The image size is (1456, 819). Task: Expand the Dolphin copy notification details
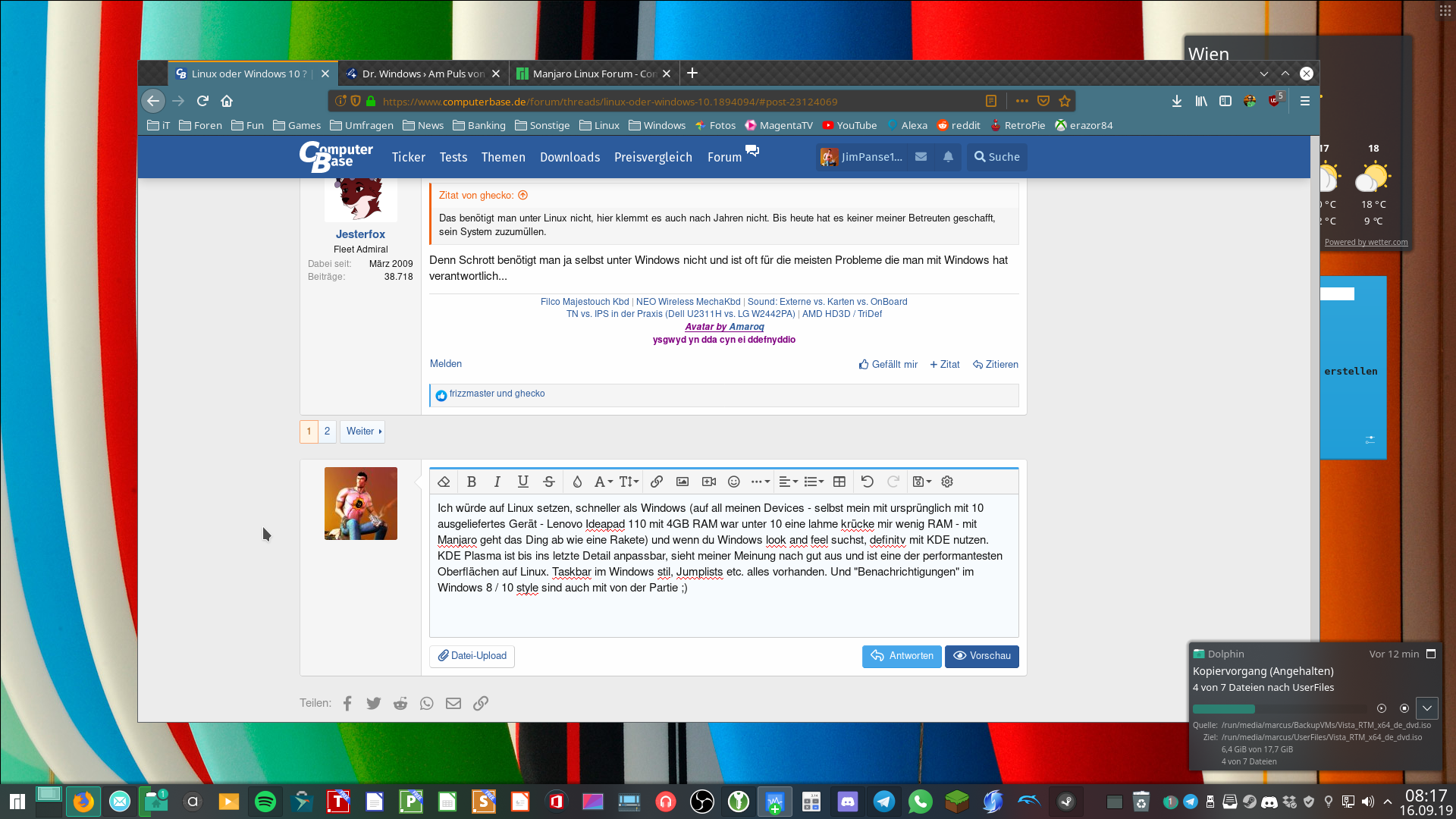click(x=1426, y=708)
